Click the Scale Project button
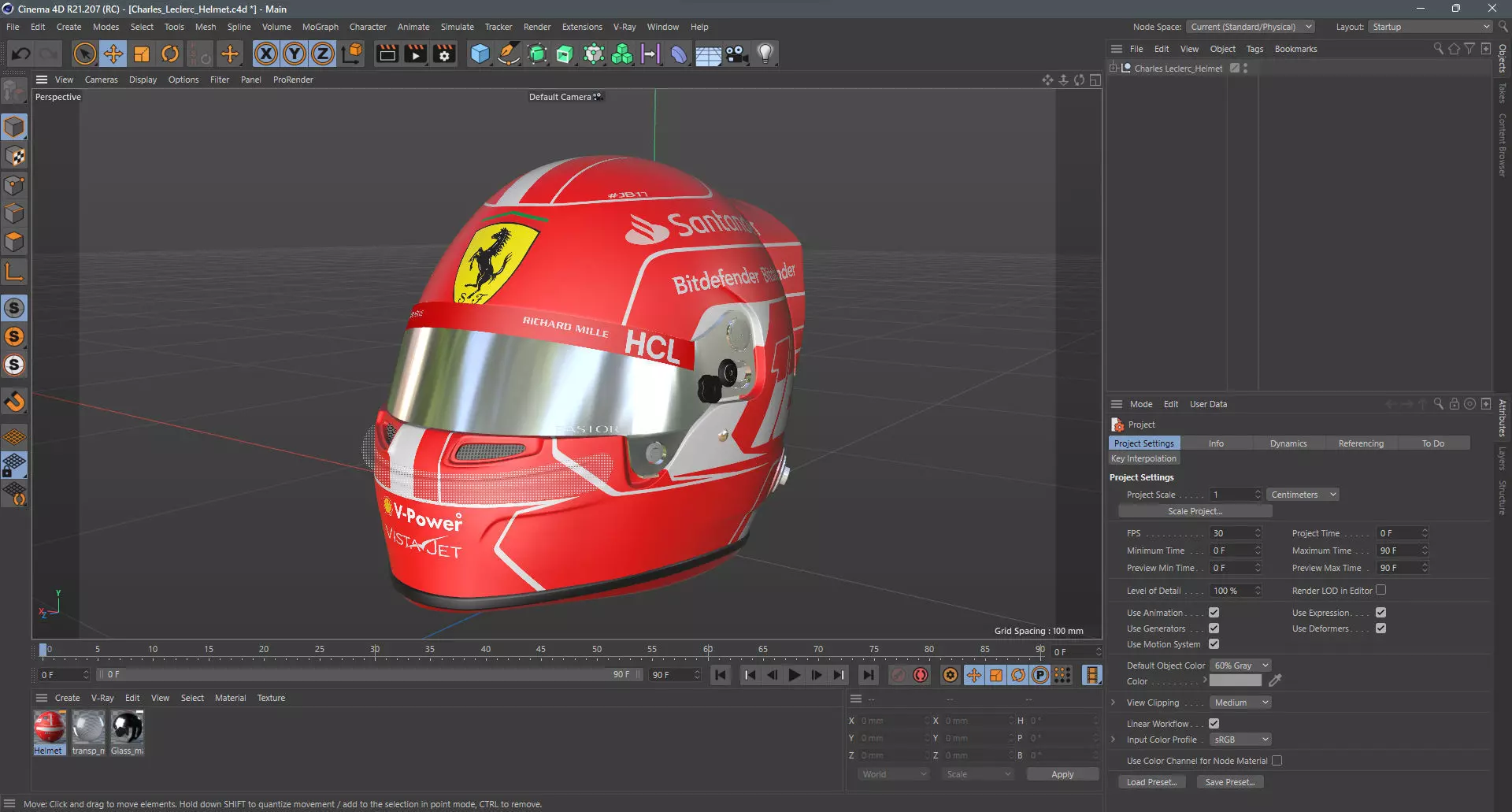Viewport: 1512px width, 812px height. 1195,511
